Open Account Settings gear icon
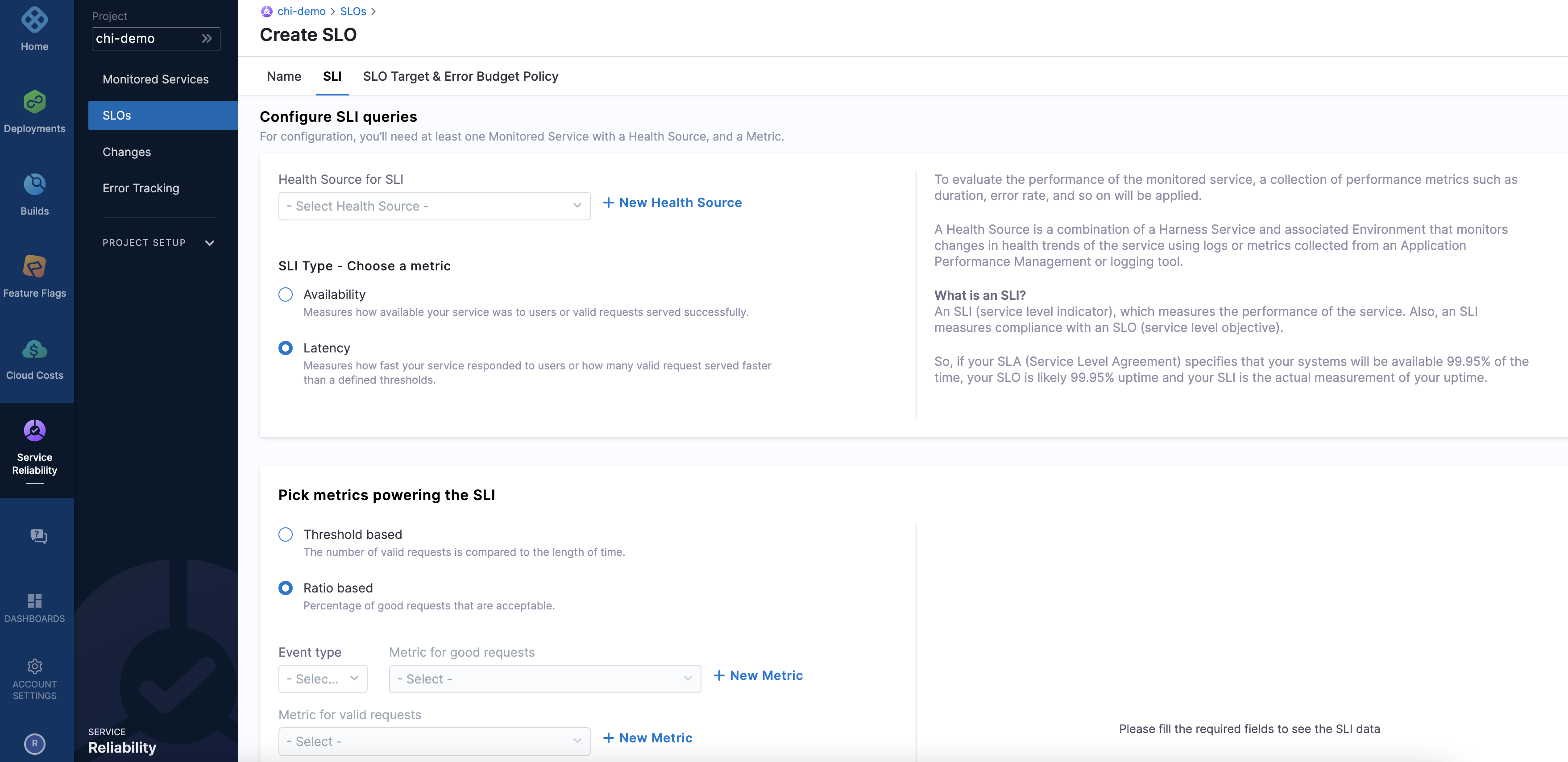The height and width of the screenshot is (762, 1568). pos(35,667)
